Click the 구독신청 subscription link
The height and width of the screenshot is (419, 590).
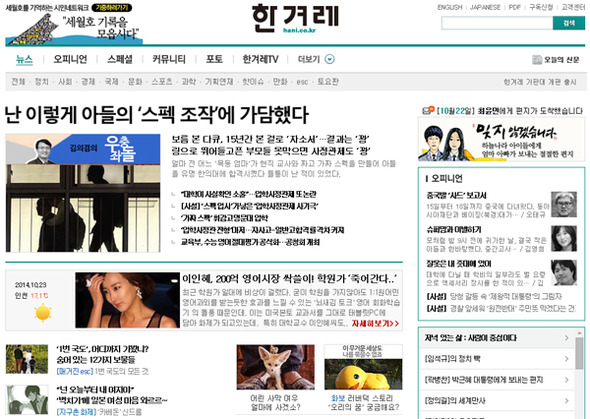(x=541, y=7)
